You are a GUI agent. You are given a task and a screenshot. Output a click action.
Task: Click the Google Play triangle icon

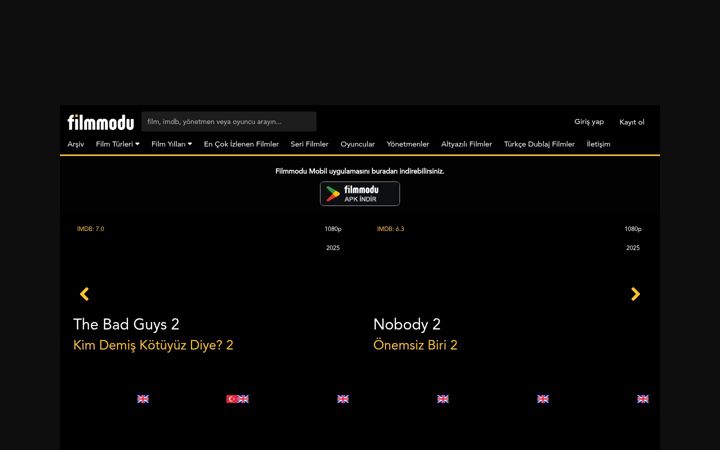tap(332, 194)
